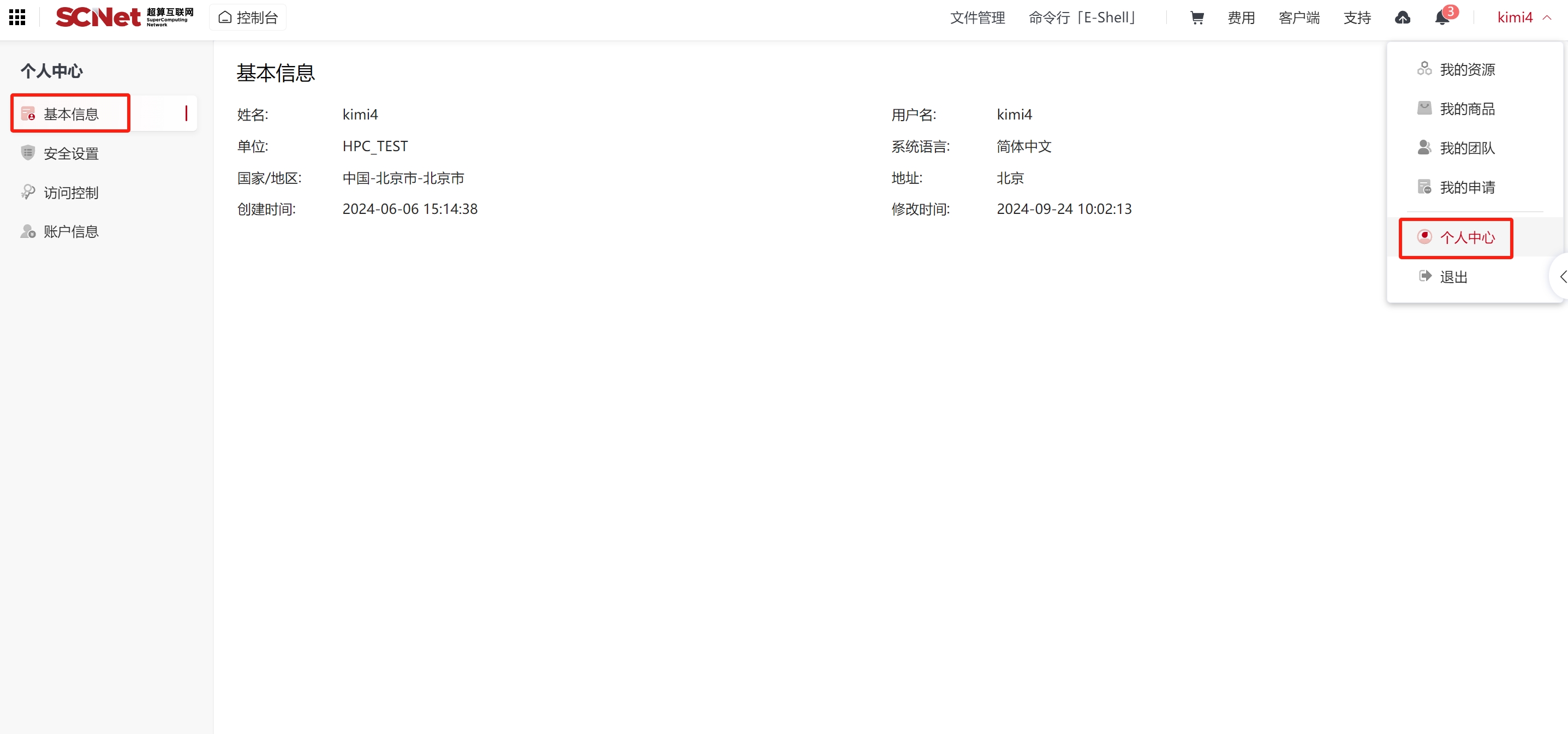Open 我的申请 menu entry
This screenshot has width=1568, height=734.
1467,187
